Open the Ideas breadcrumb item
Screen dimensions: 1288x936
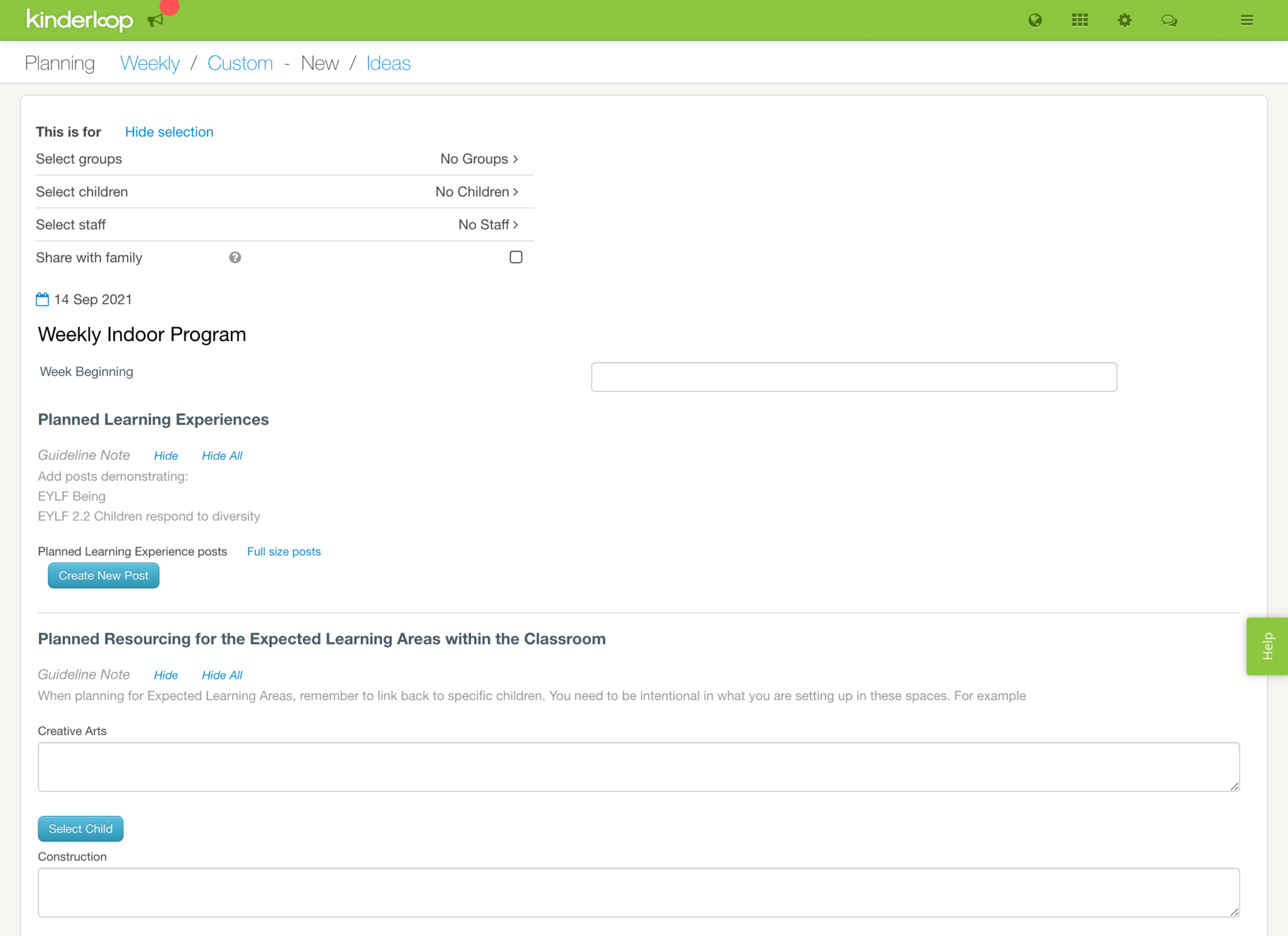coord(388,62)
